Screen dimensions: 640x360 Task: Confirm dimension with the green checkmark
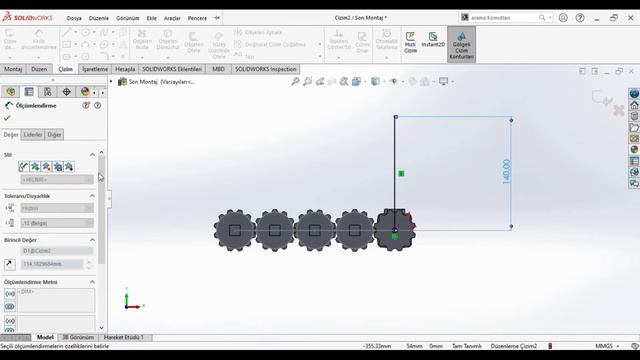[7, 118]
